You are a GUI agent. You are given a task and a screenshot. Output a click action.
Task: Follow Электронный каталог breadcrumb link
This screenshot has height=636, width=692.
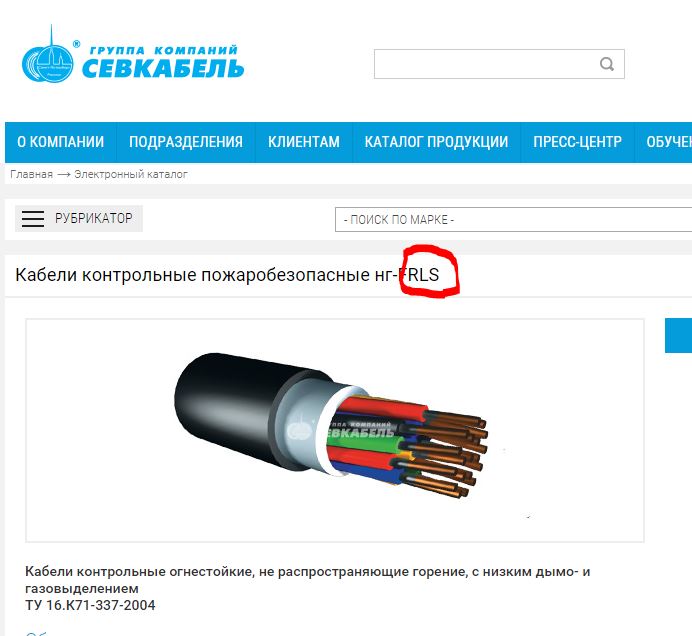[x=131, y=174]
